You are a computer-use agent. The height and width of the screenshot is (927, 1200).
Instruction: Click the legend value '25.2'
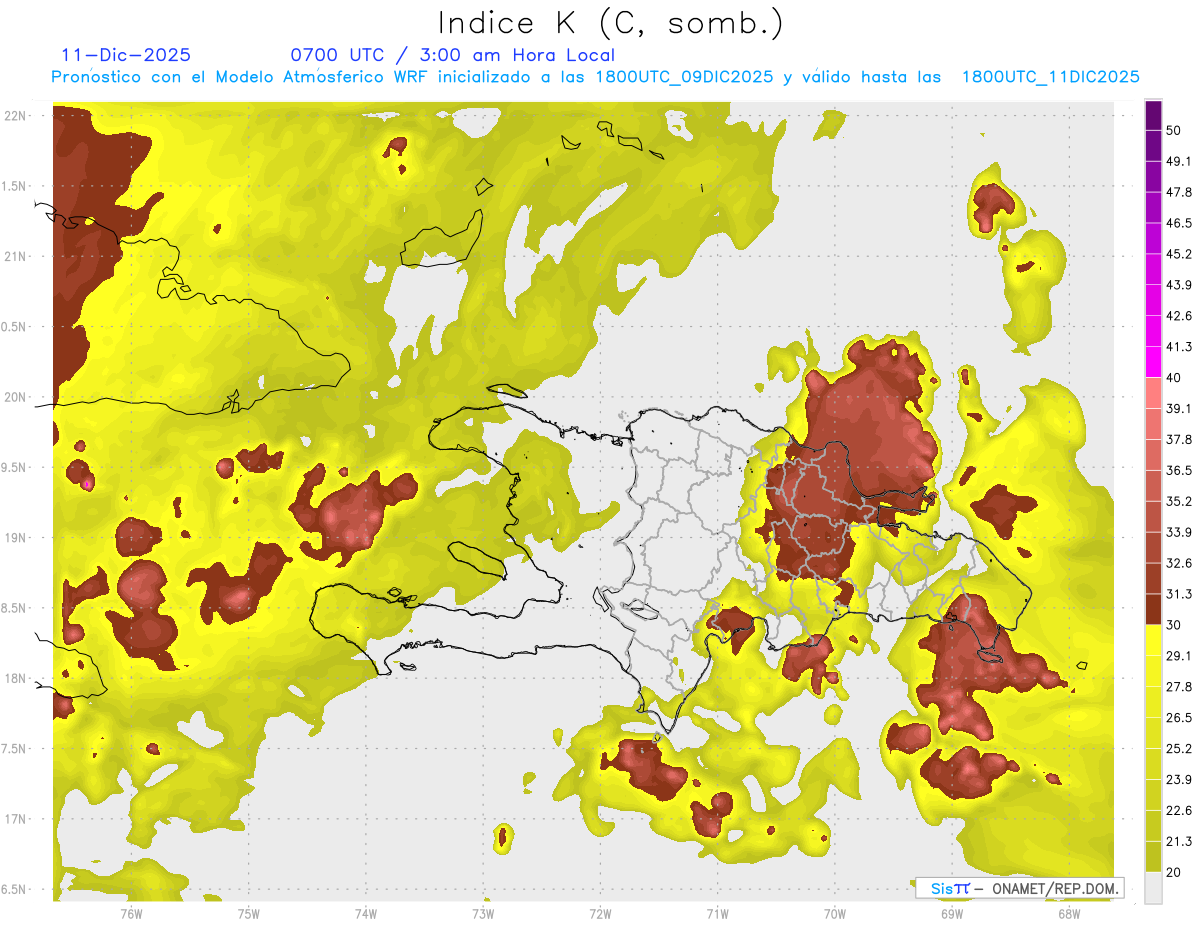tap(1179, 749)
